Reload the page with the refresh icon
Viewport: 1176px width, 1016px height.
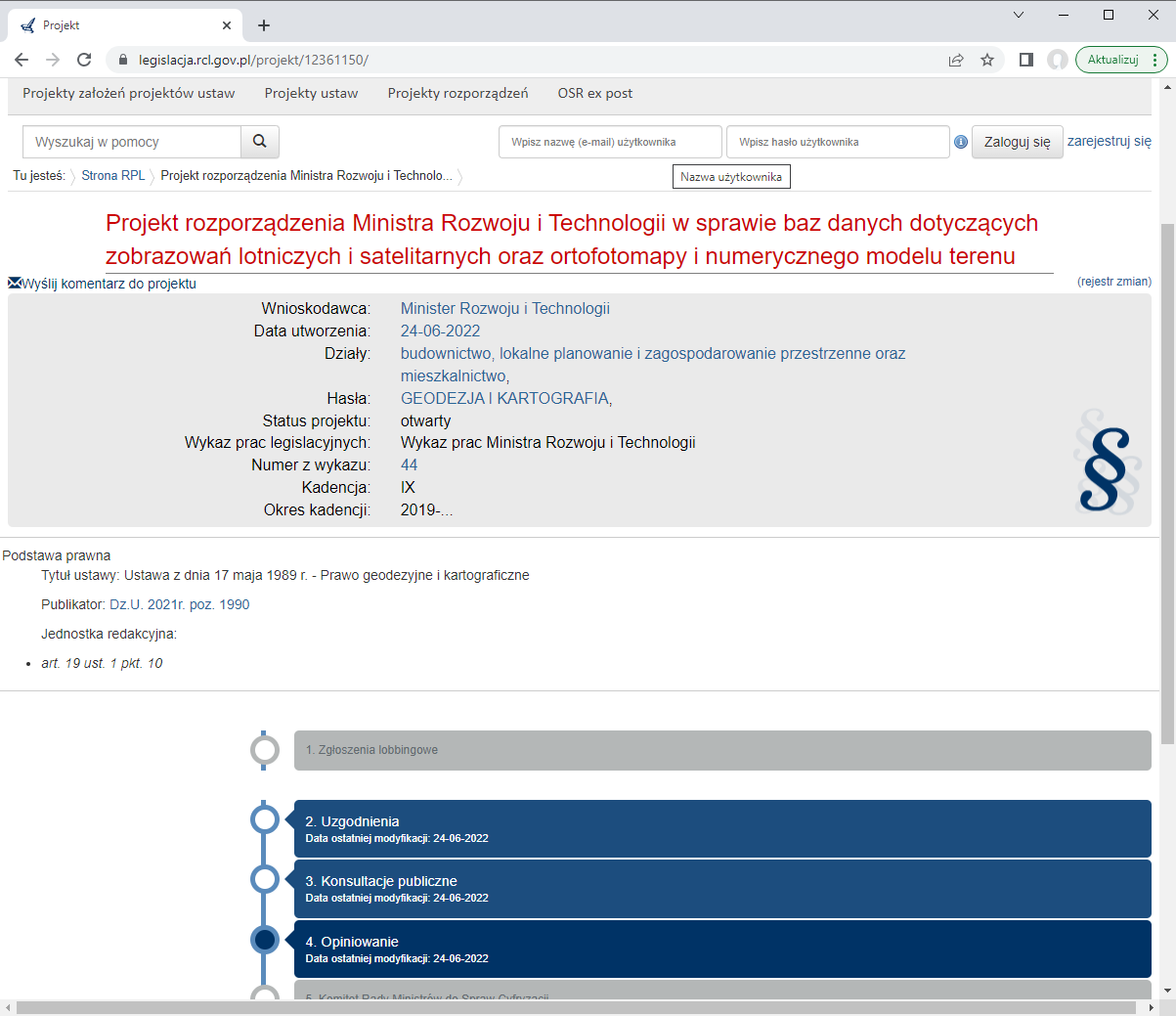(84, 59)
